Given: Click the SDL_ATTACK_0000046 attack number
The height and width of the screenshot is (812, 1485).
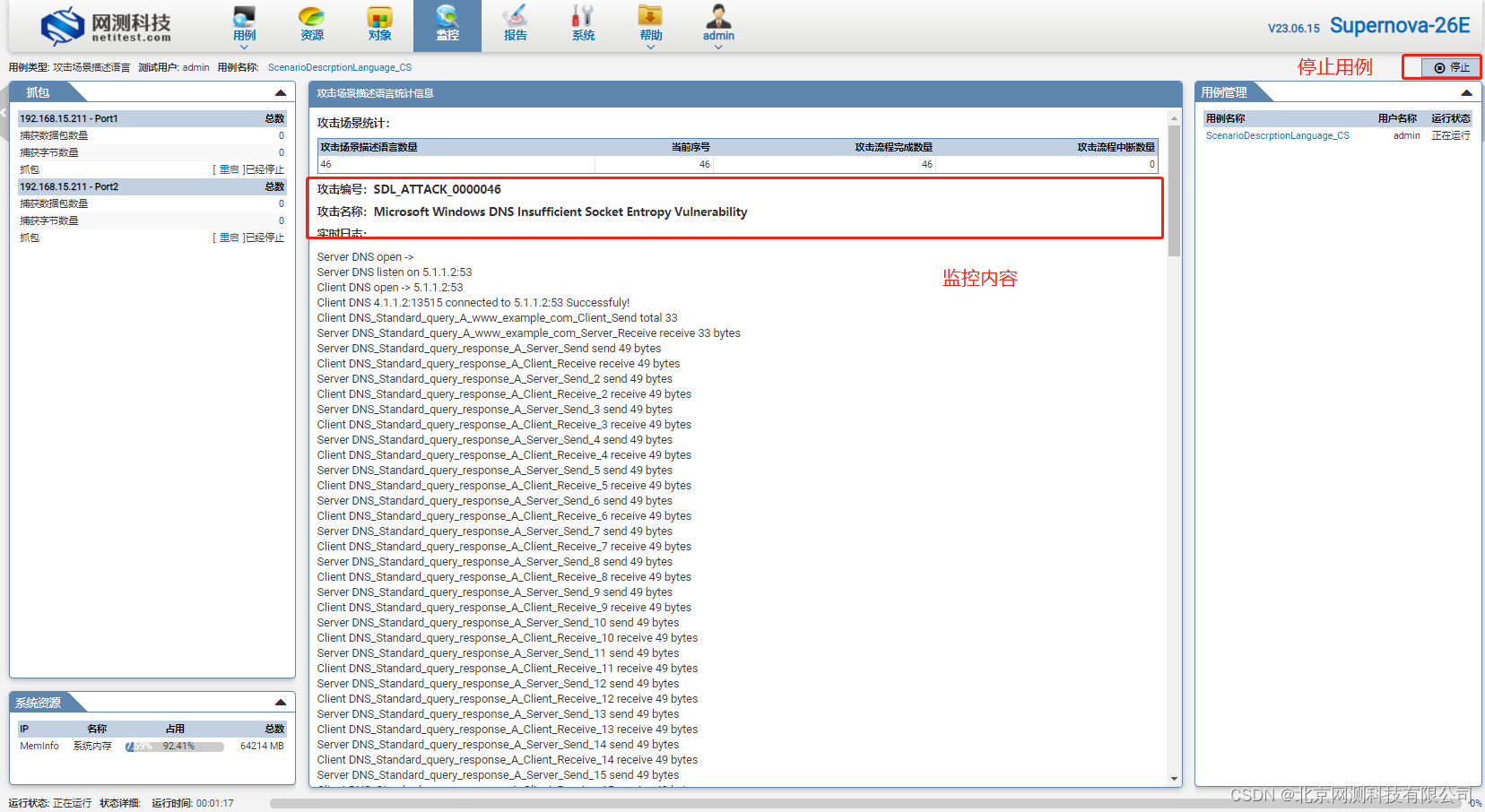Looking at the screenshot, I should (x=437, y=189).
